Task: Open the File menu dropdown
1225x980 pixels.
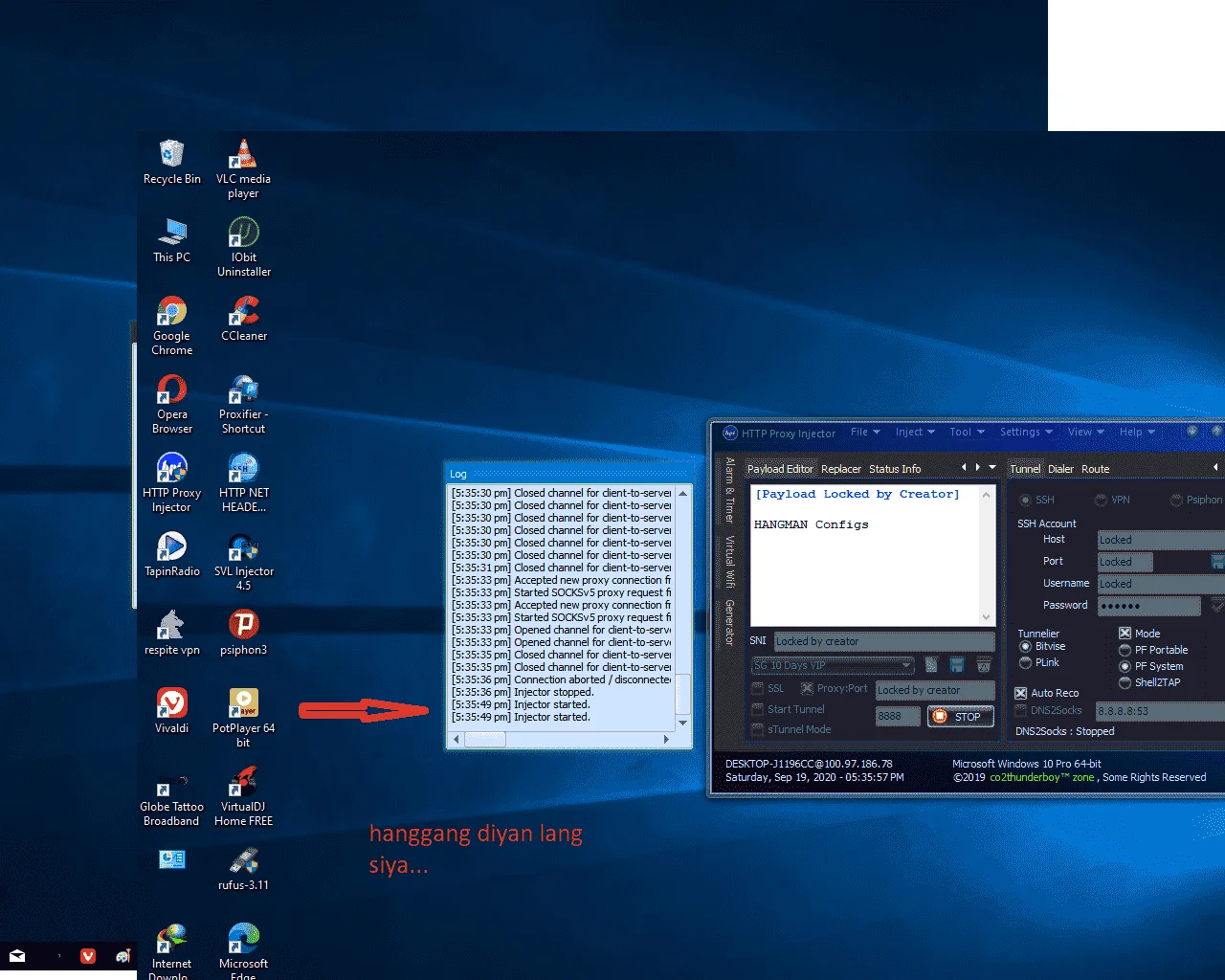Action: coord(864,432)
